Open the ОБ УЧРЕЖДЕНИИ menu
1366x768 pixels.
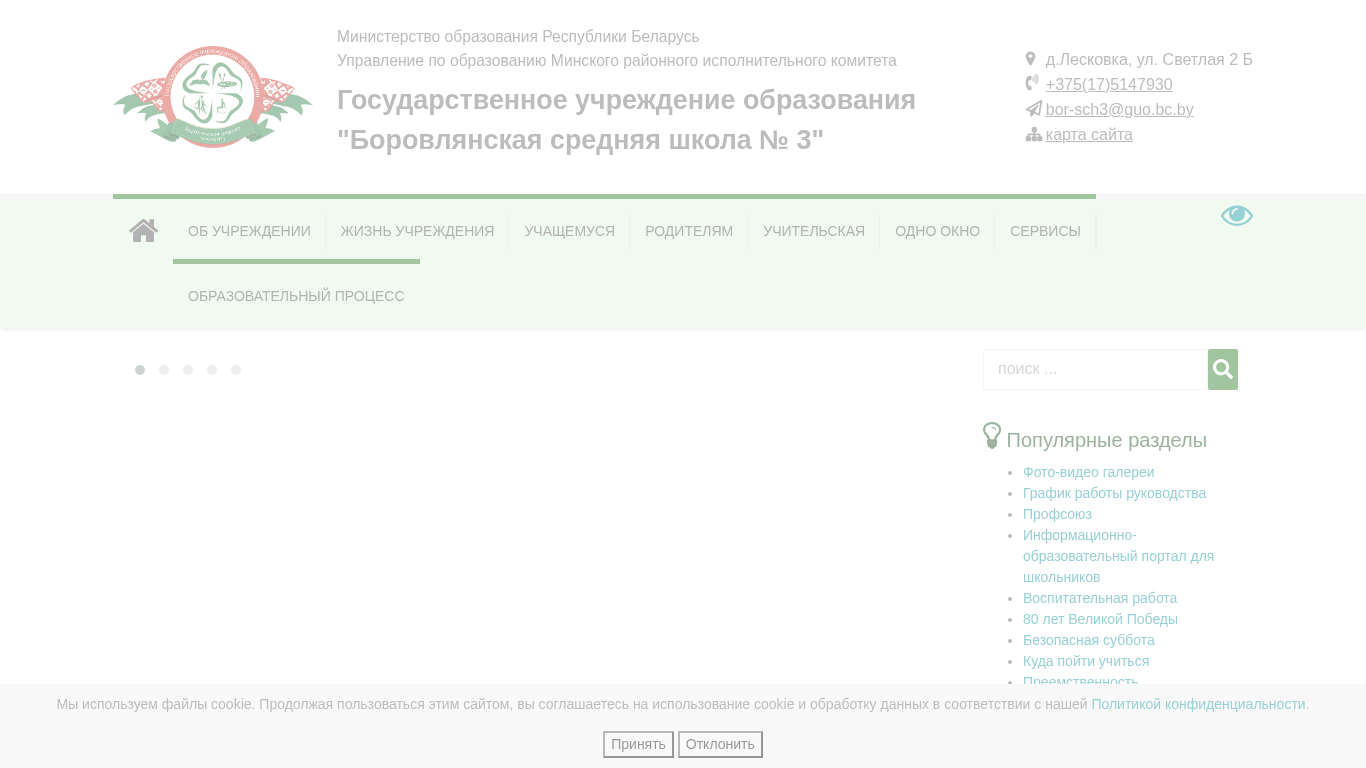pos(249,231)
